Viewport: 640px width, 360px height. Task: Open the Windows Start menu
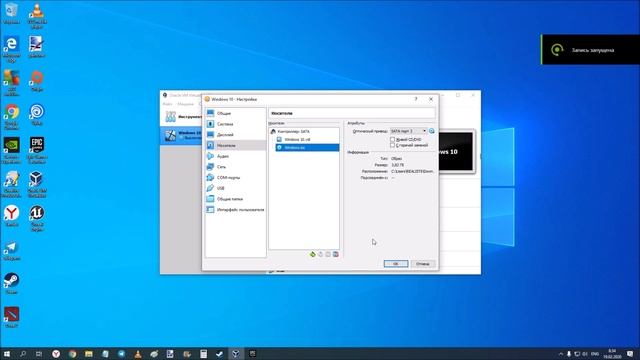[x=7, y=354]
